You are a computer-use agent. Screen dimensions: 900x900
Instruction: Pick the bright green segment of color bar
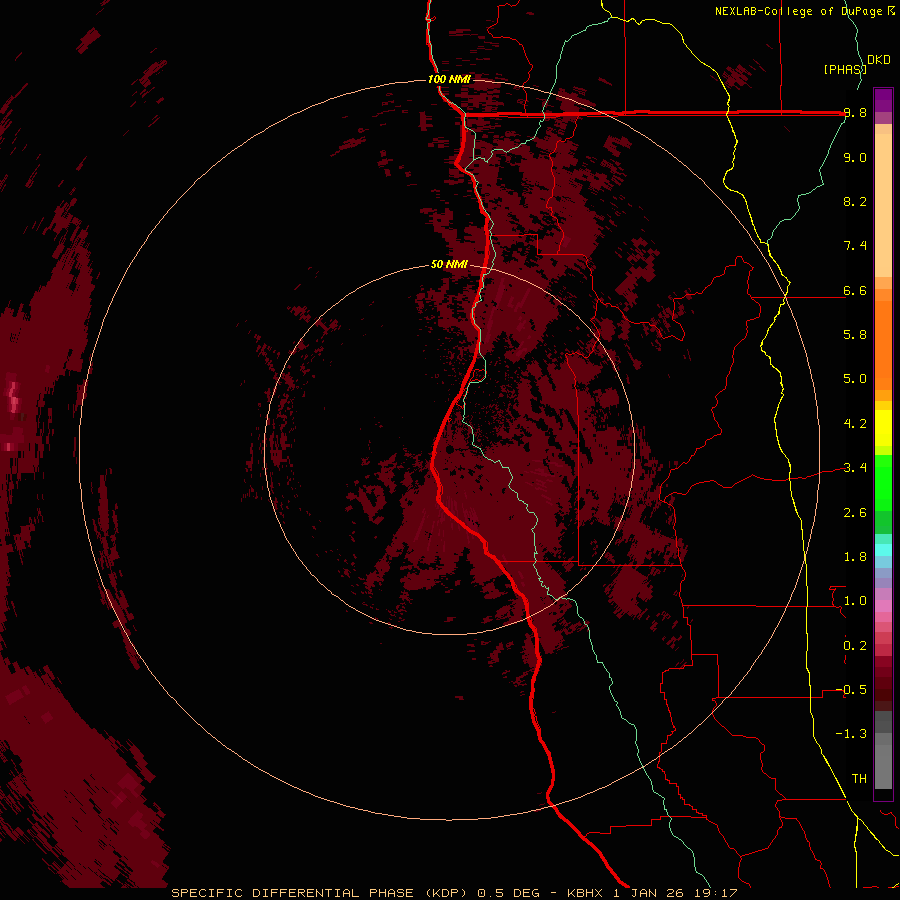883,483
